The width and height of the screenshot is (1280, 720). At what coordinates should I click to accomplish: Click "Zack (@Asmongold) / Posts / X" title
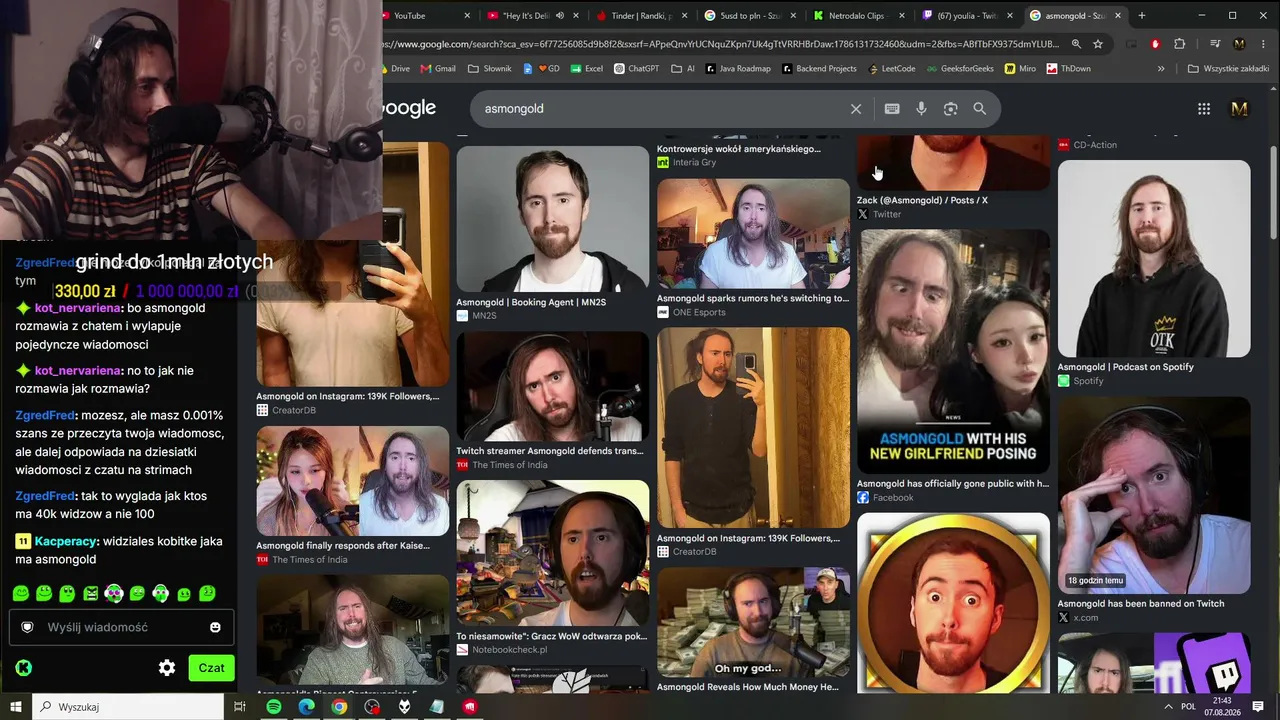click(922, 200)
